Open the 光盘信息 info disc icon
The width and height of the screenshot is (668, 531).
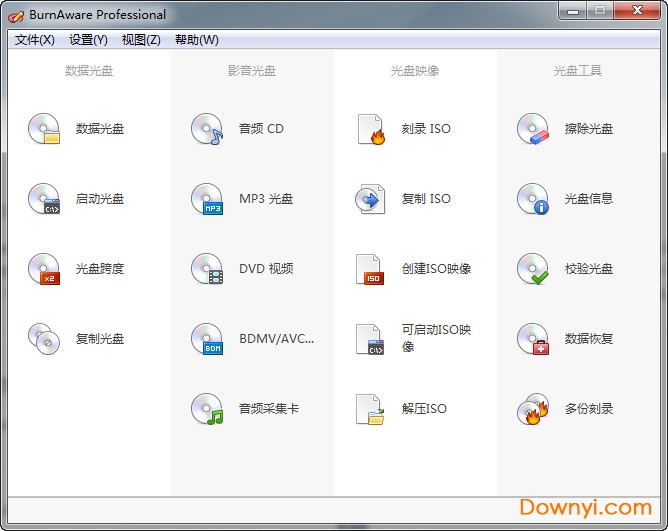[533, 199]
